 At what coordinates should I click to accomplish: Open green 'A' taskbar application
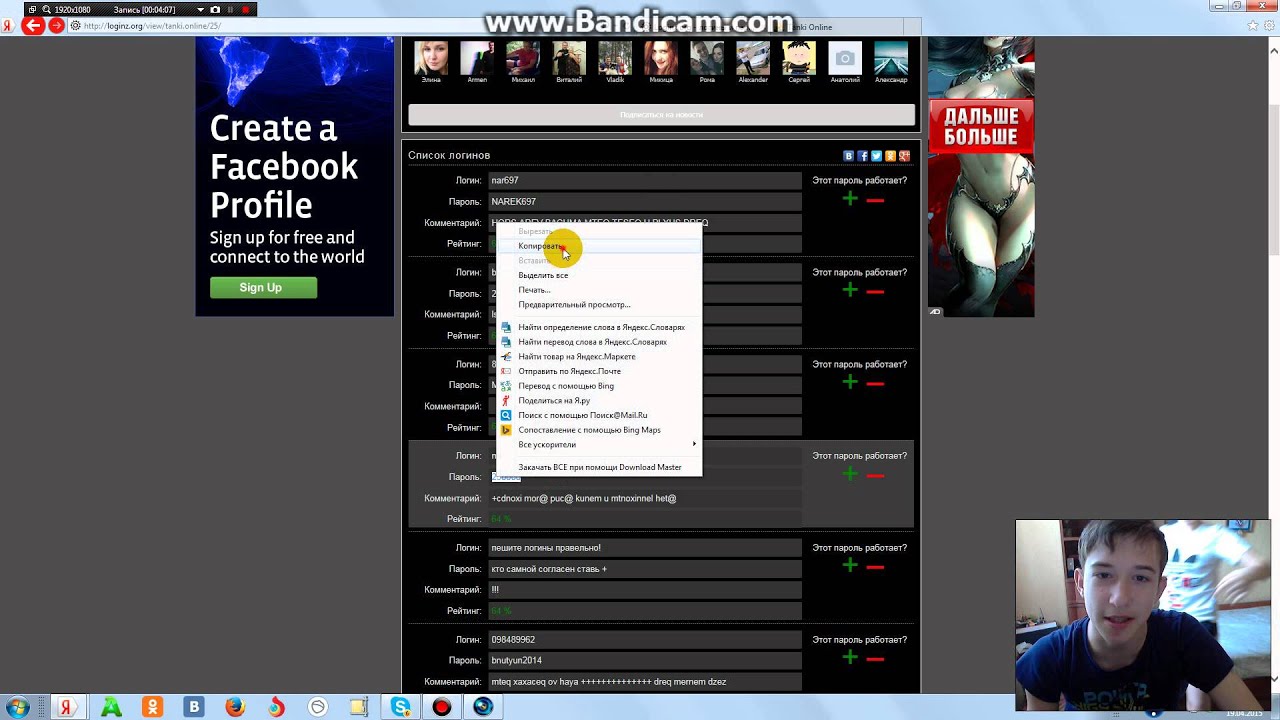tap(111, 707)
